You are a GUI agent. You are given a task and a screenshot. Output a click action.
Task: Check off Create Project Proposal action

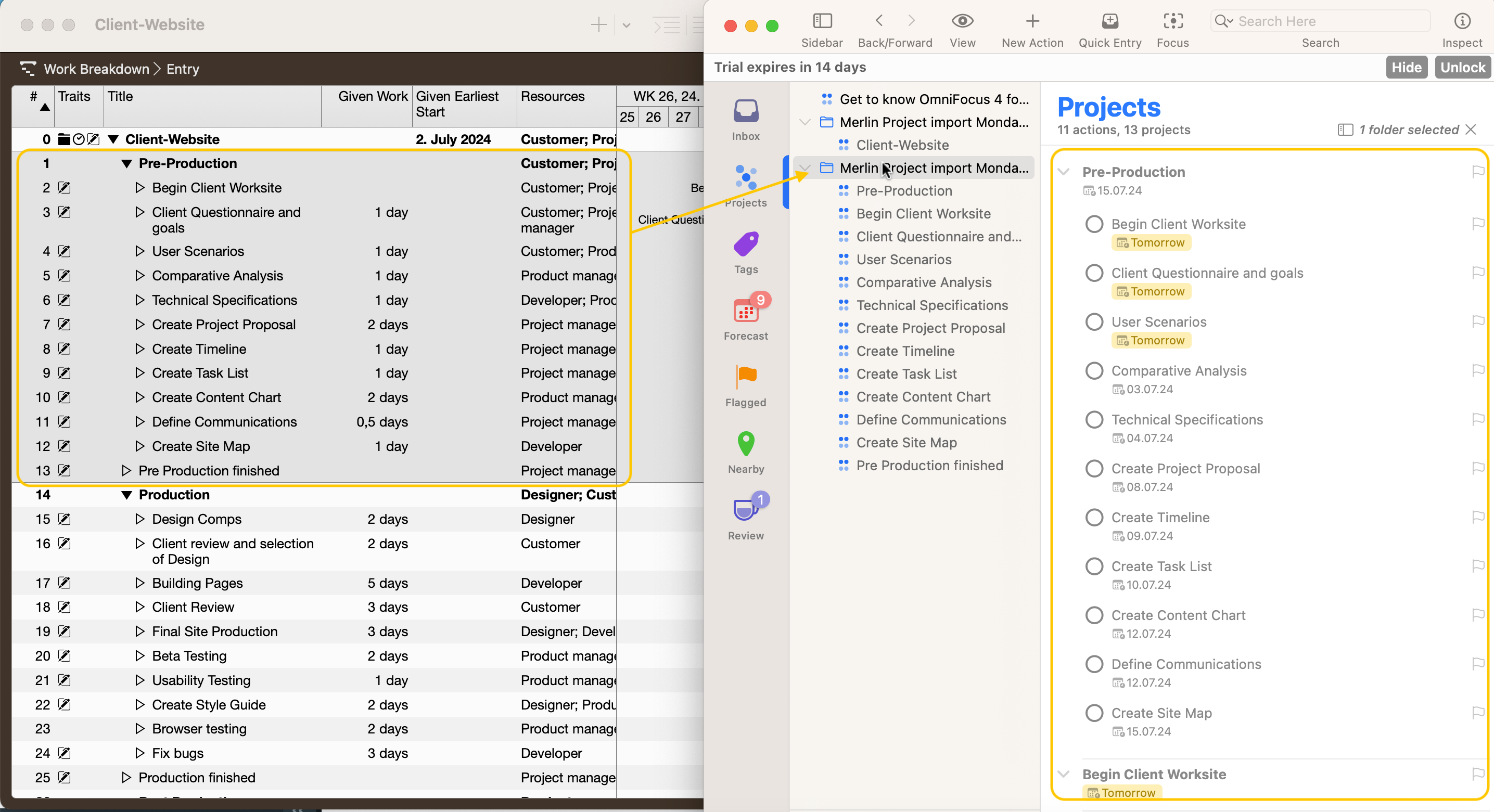click(x=1094, y=468)
